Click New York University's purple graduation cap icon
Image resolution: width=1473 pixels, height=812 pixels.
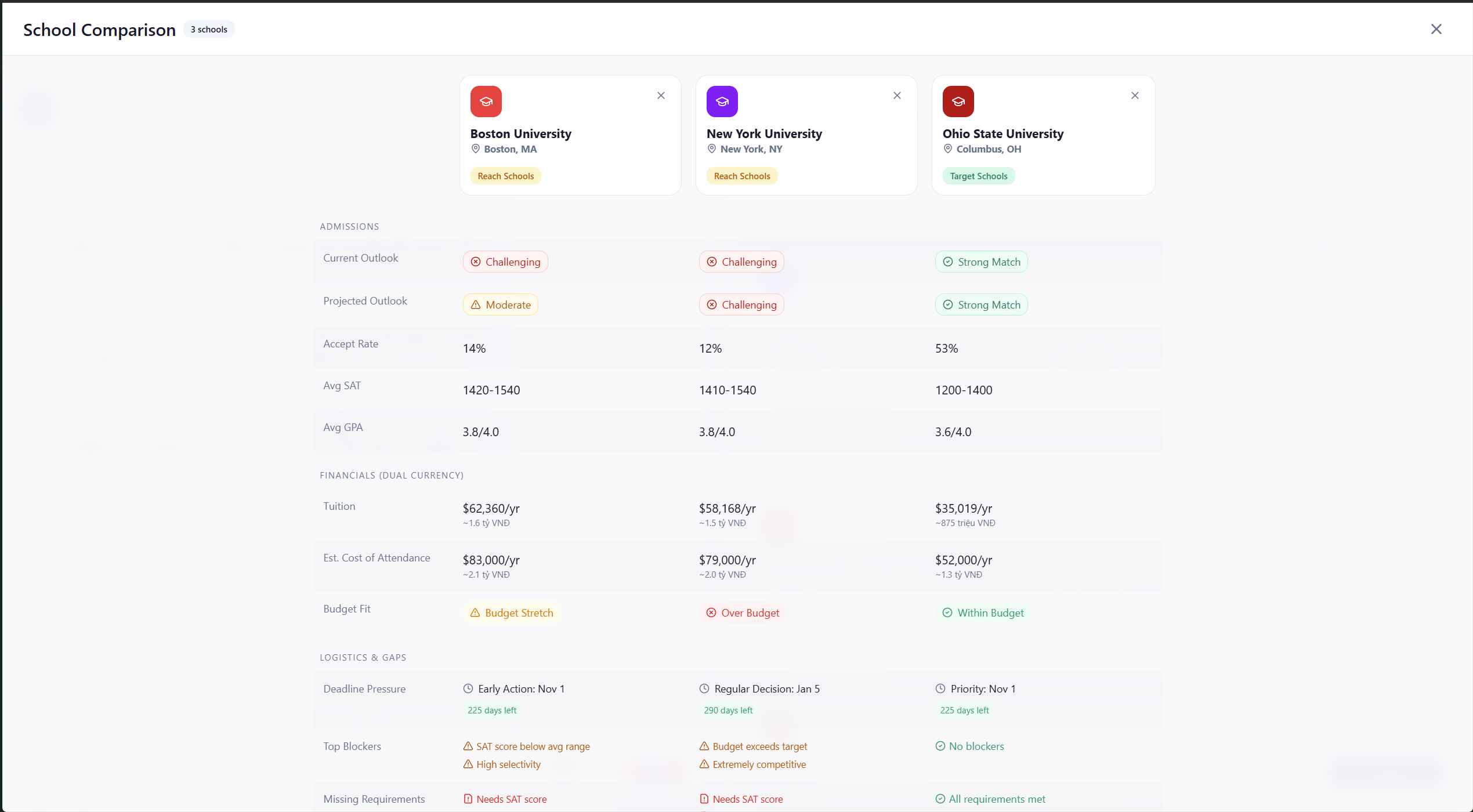tap(722, 101)
